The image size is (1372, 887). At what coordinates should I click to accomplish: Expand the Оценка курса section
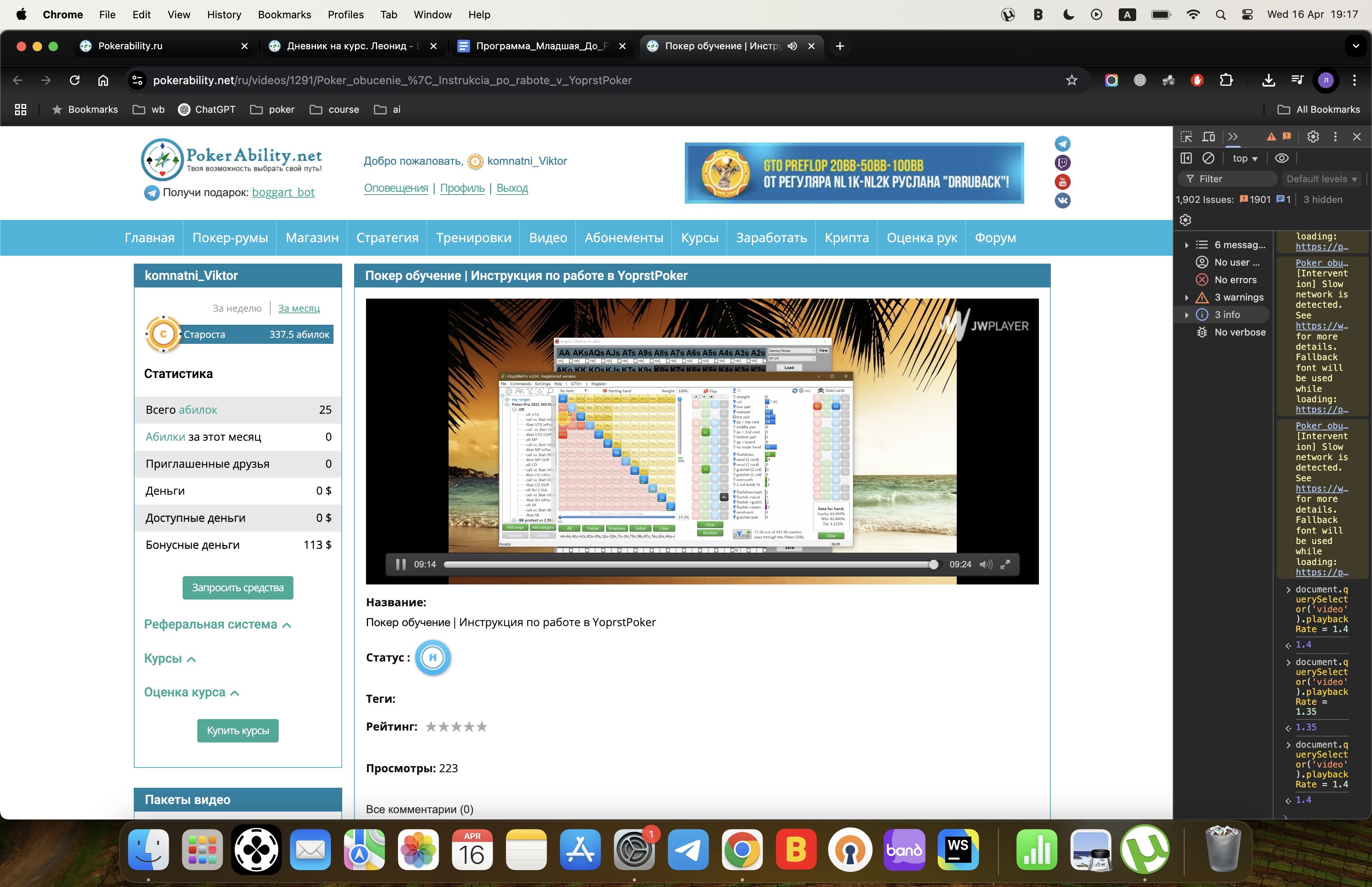(x=192, y=693)
